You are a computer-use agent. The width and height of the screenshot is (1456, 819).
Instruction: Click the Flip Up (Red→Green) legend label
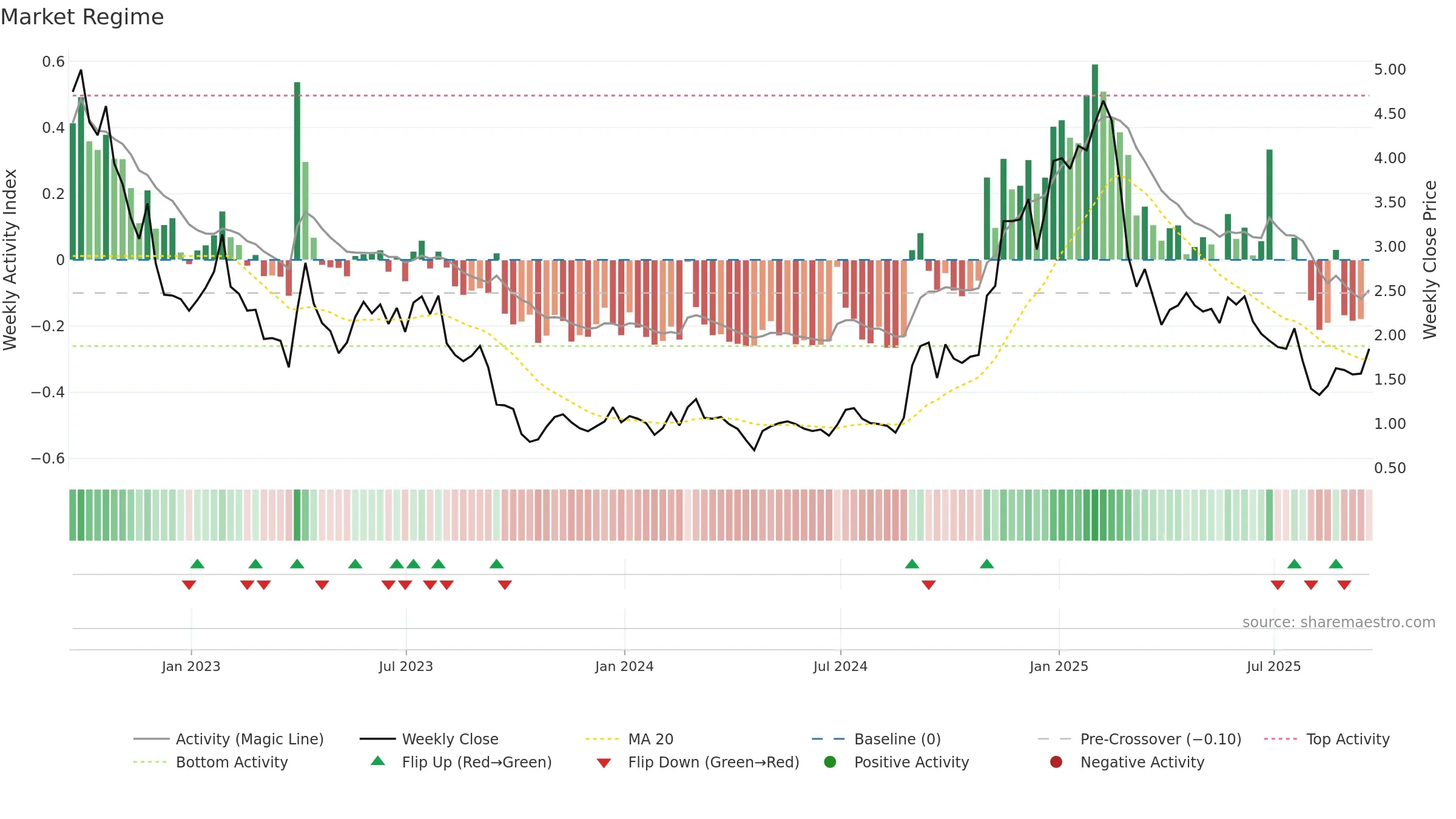point(477,762)
